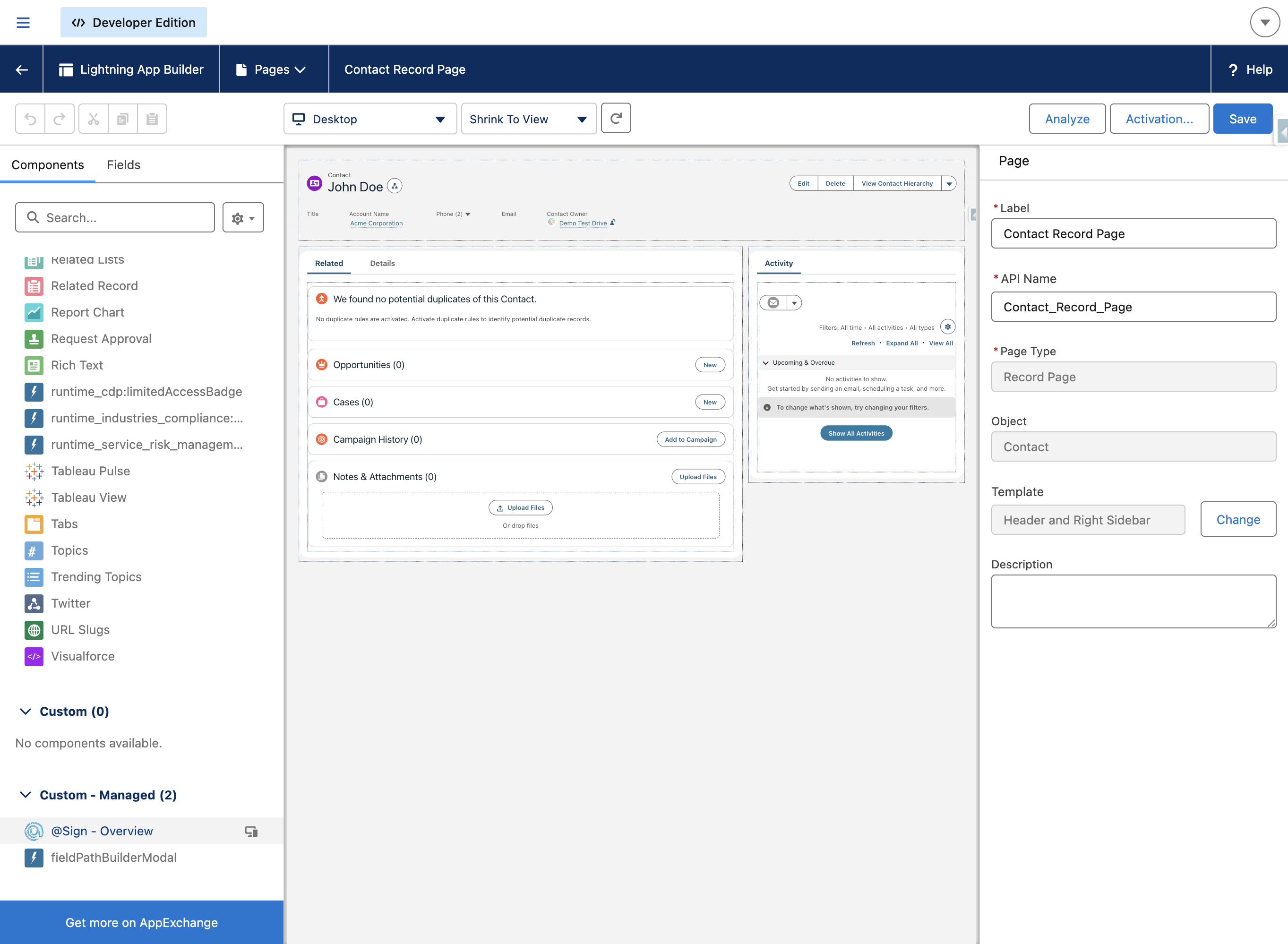Collapse the Custom (0) section
This screenshot has width=1288, height=944.
tap(26, 711)
